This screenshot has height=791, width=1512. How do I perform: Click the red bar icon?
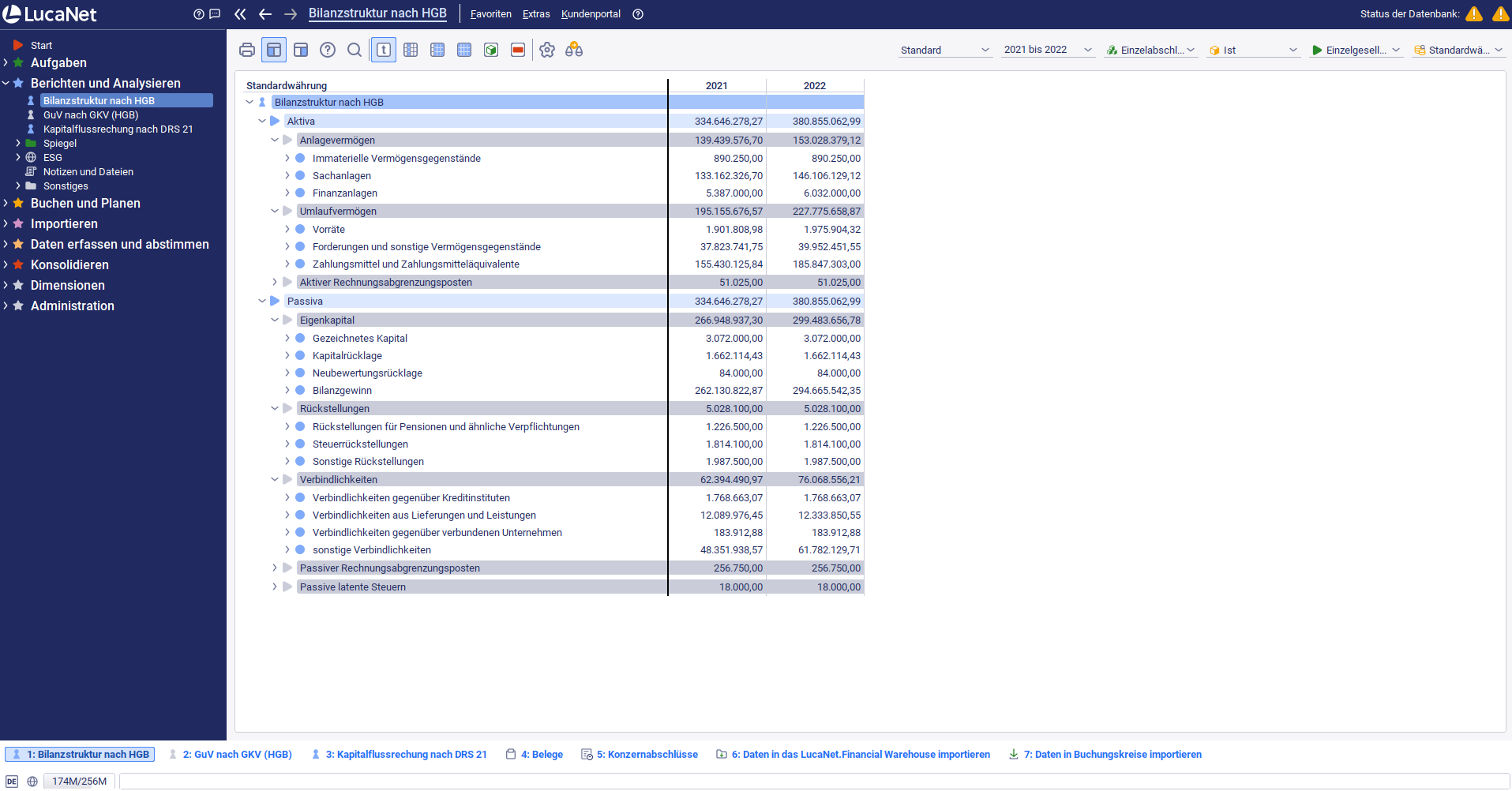pyautogui.click(x=518, y=50)
